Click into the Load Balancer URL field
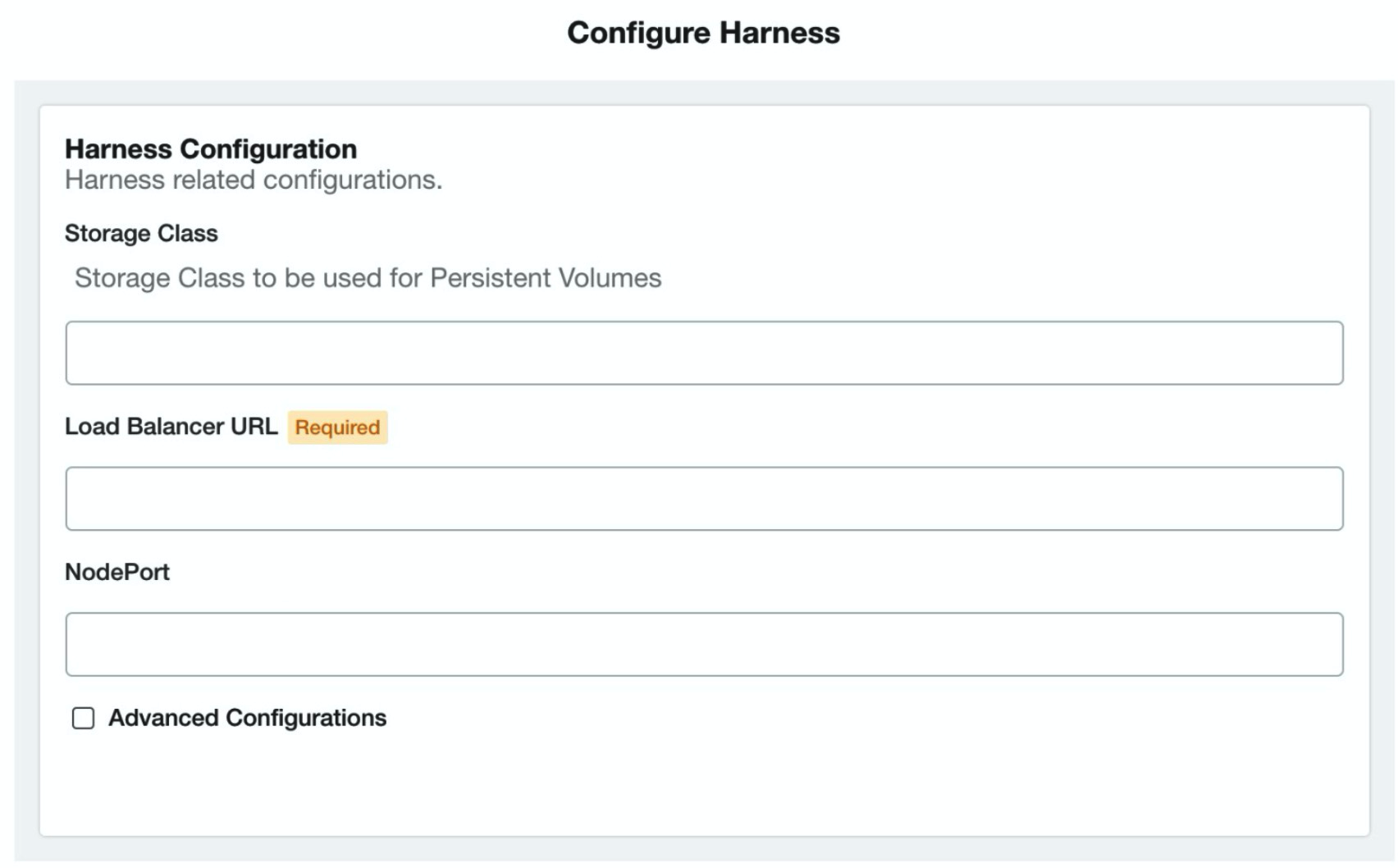The image size is (1398, 868). tap(704, 499)
